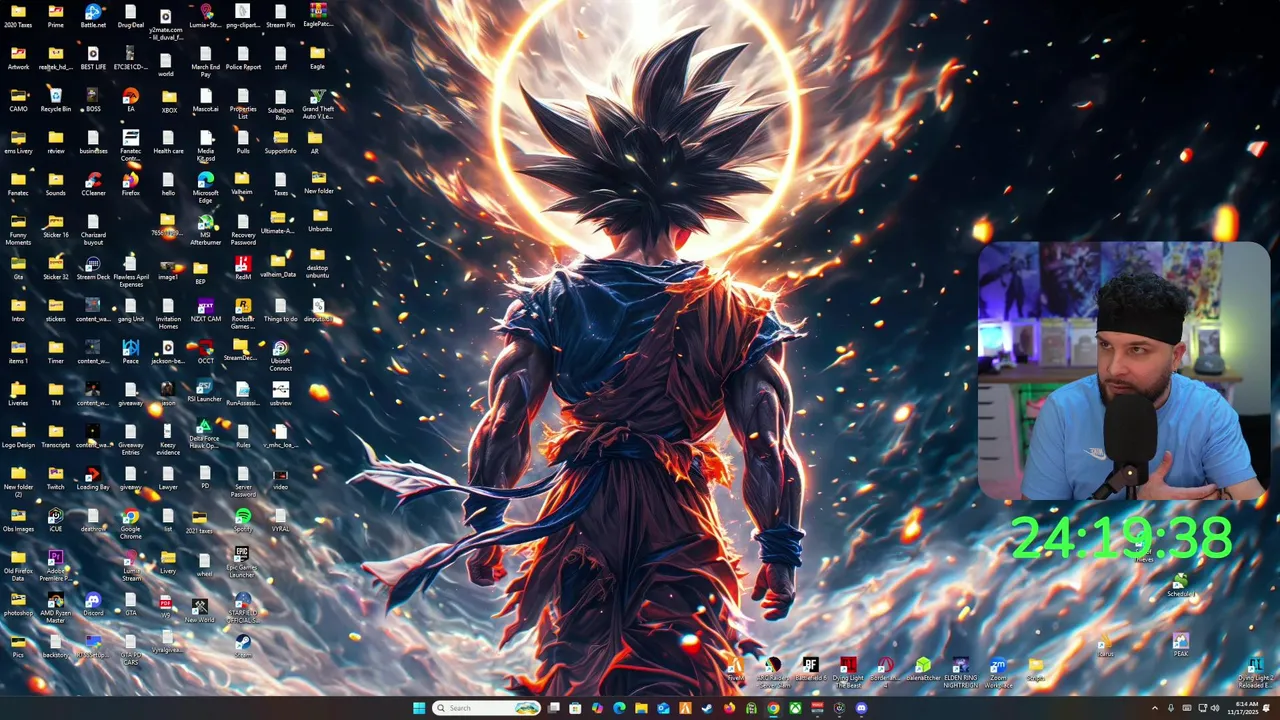Open CCleaner from the desktop
1280x720 pixels.
[93, 184]
